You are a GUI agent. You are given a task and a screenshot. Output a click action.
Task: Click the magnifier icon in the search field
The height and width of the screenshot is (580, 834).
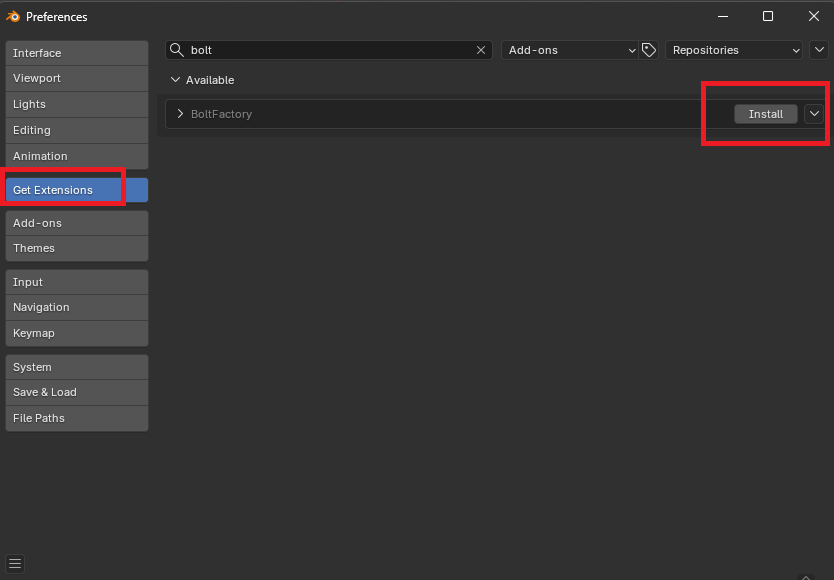coord(176,50)
